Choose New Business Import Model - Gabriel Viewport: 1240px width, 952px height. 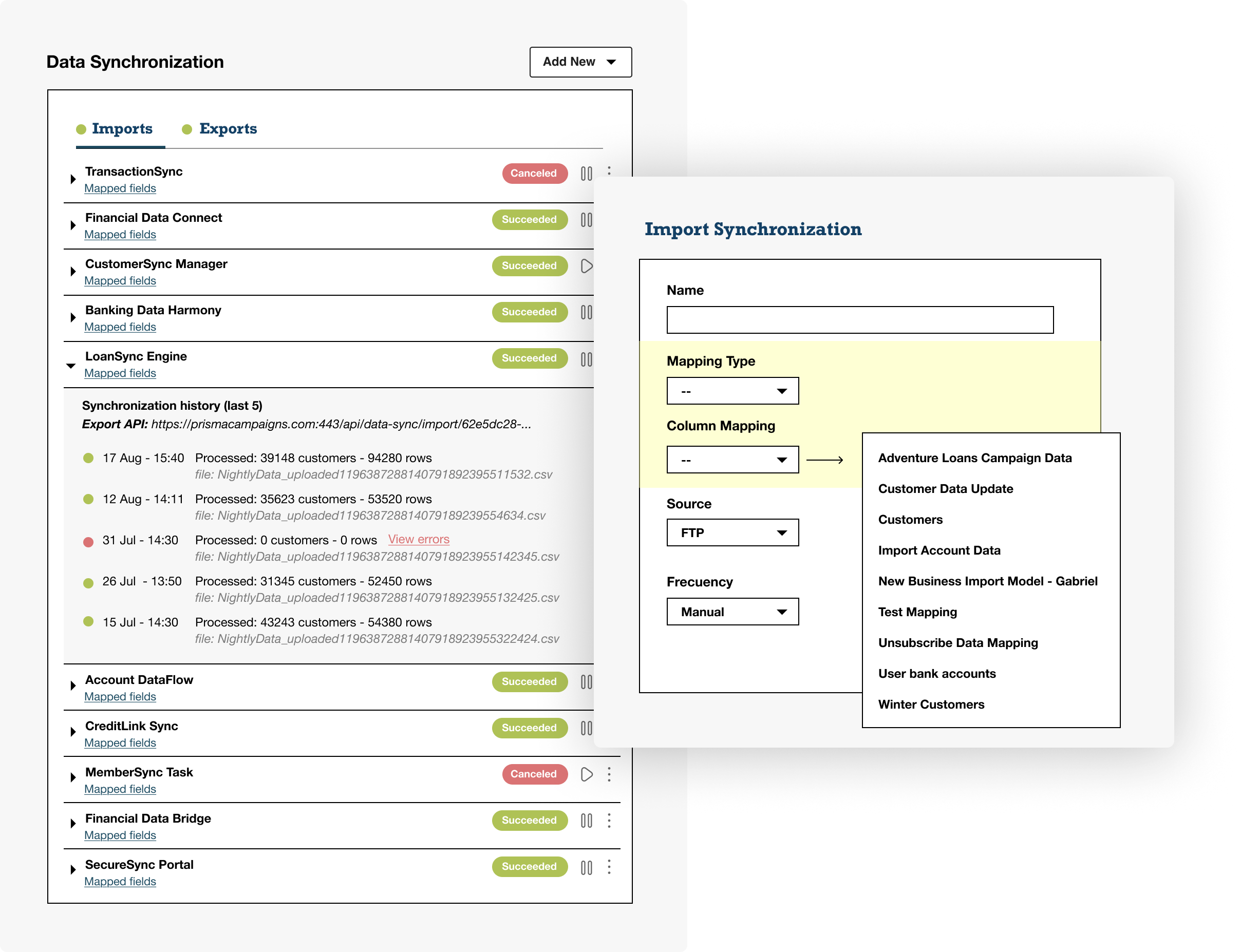coord(988,581)
